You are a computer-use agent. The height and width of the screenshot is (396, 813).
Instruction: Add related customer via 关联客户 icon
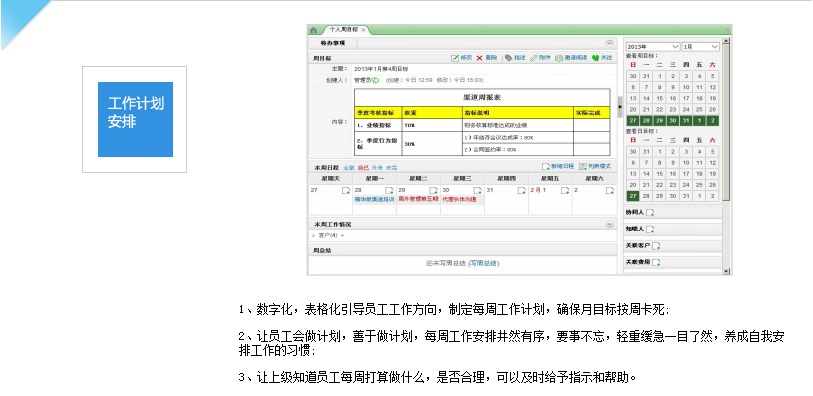pyautogui.click(x=656, y=246)
